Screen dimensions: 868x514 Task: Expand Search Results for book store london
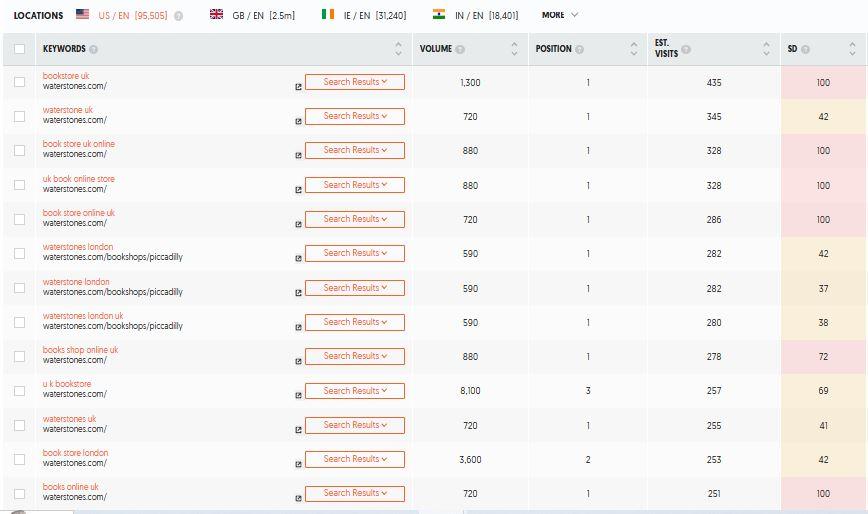coord(355,459)
